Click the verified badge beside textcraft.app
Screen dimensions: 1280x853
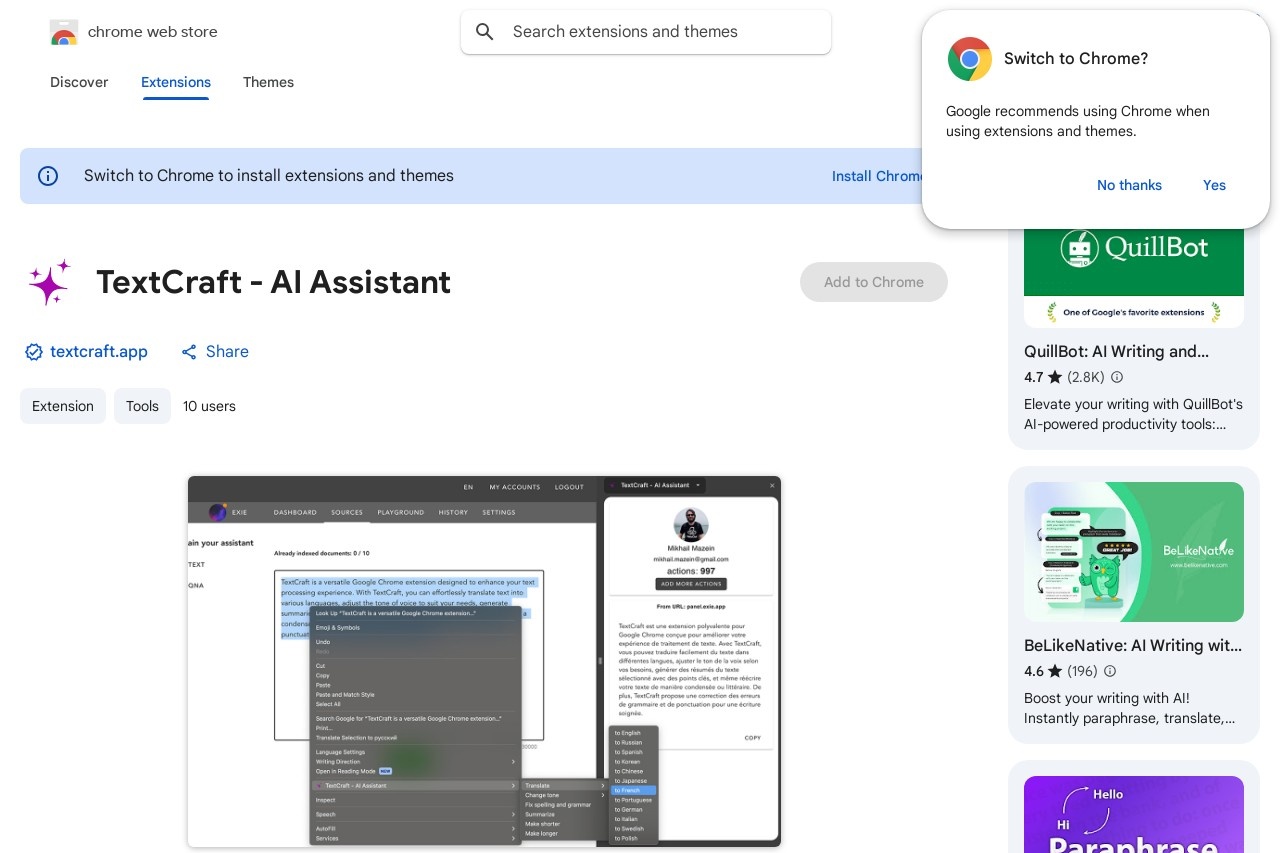tap(34, 352)
